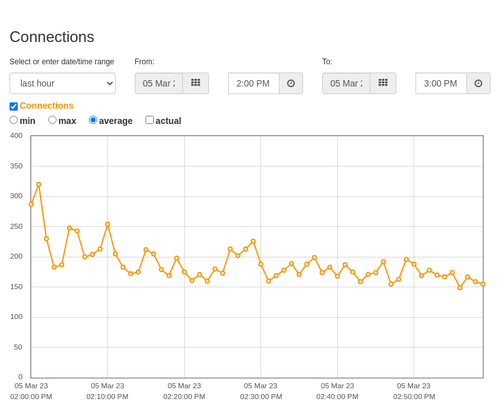
Task: Click the 'To:' label
Action: coord(327,62)
